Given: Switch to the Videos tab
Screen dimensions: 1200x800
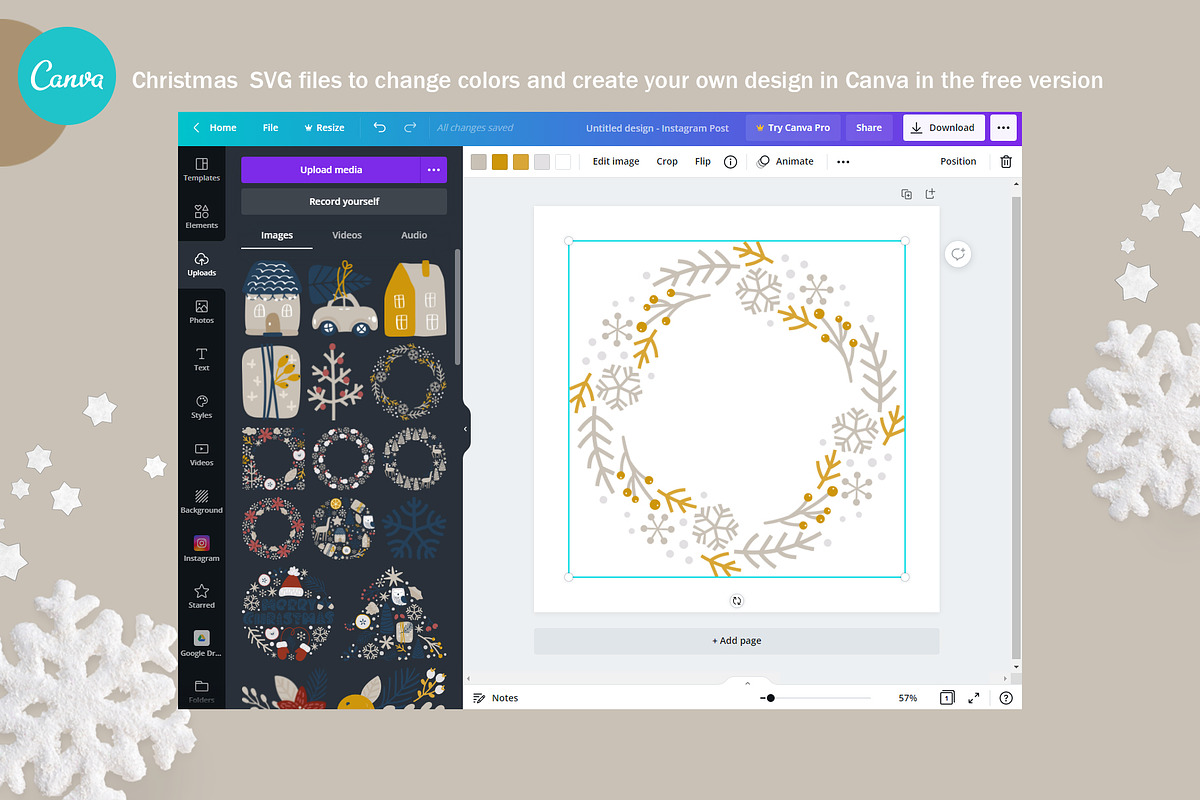Looking at the screenshot, I should 347,235.
